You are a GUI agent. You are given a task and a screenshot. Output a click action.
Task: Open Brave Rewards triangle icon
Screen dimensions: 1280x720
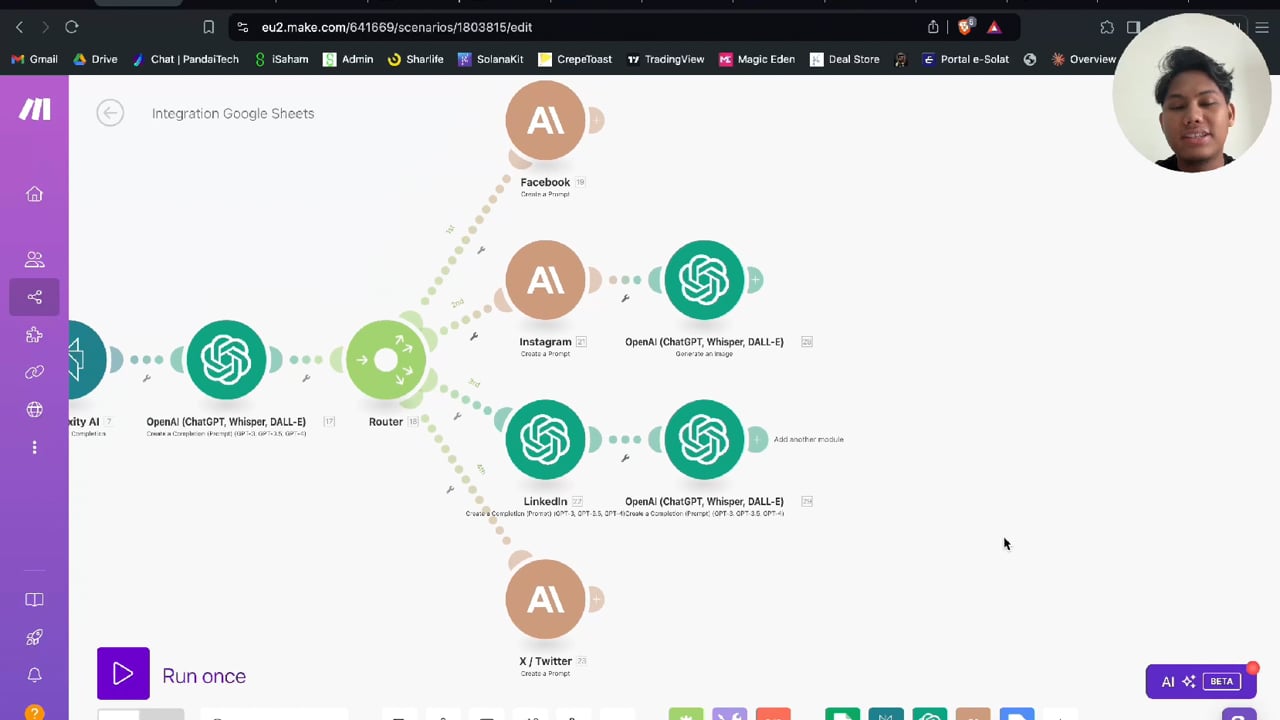point(994,27)
